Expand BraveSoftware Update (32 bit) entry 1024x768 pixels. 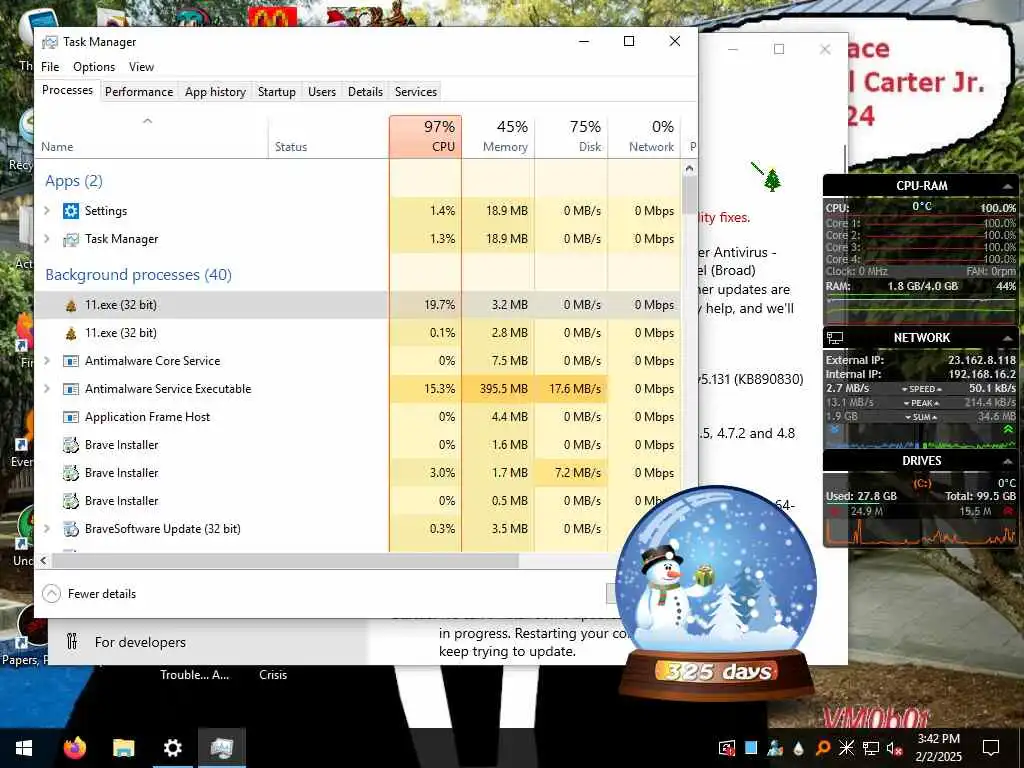[47, 529]
